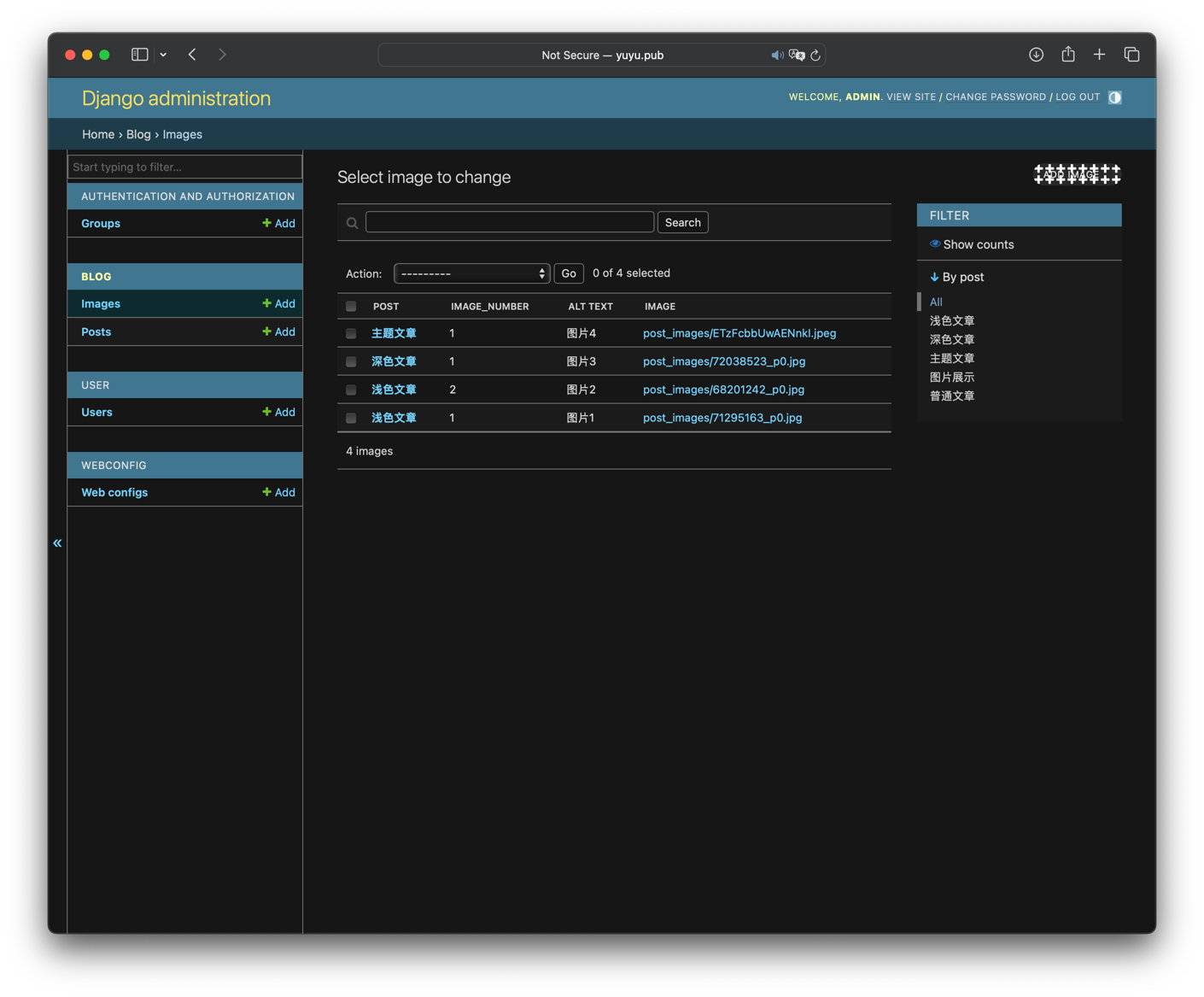Focus the image search field
This screenshot has width=1204, height=997.
[x=510, y=222]
